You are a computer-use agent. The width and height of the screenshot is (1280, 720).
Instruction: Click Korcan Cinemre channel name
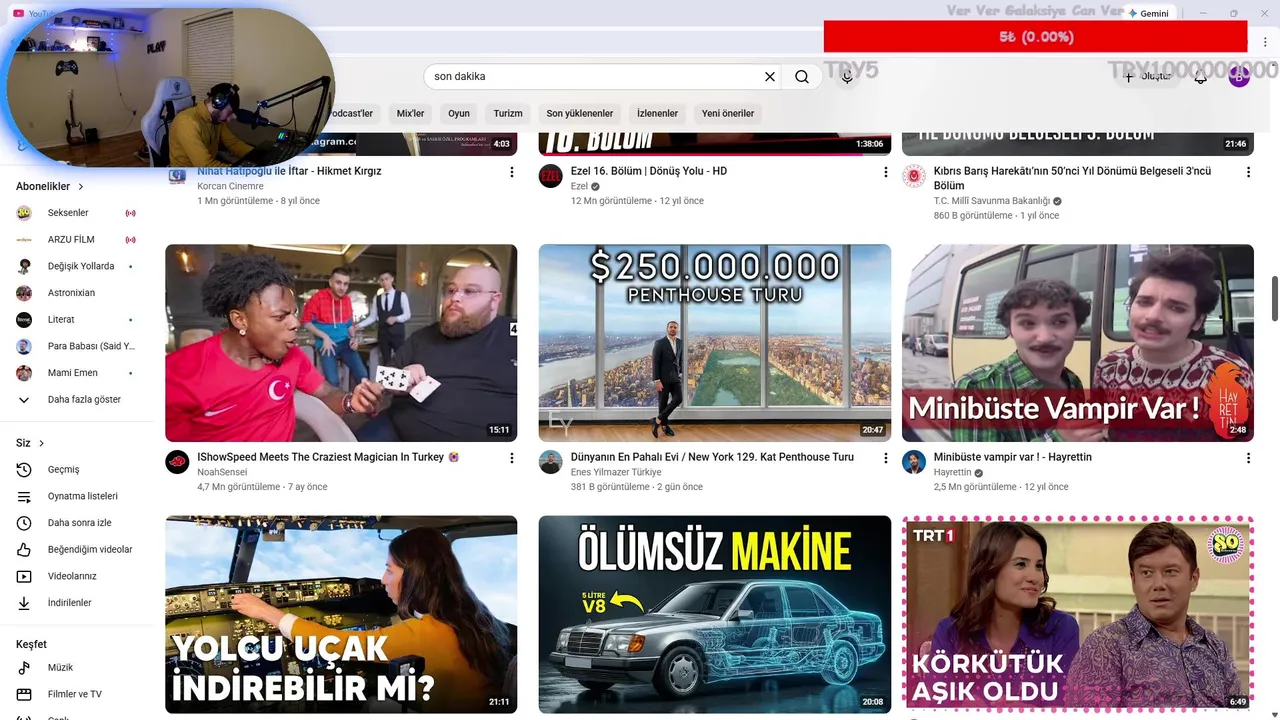pyautogui.click(x=230, y=186)
